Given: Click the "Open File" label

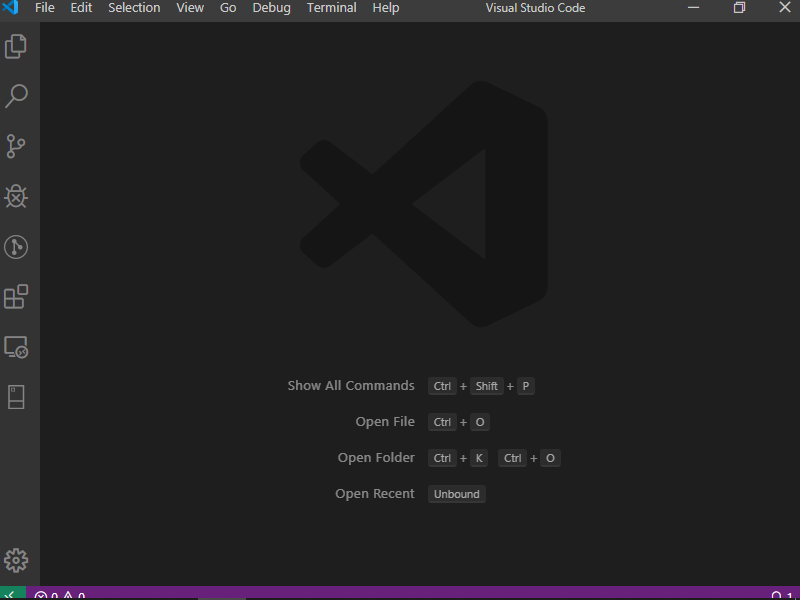Looking at the screenshot, I should [385, 422].
